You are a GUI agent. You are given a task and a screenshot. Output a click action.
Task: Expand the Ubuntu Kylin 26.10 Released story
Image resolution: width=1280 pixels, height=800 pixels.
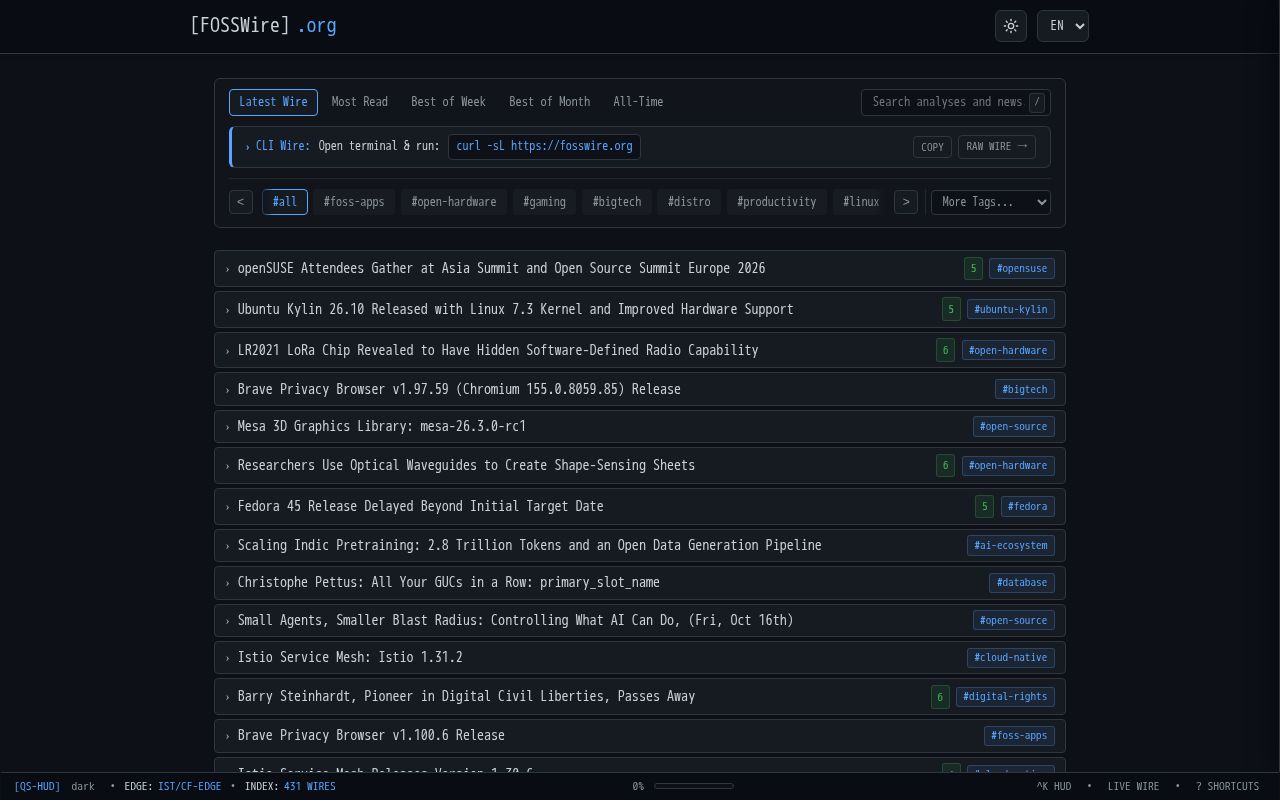click(x=640, y=309)
